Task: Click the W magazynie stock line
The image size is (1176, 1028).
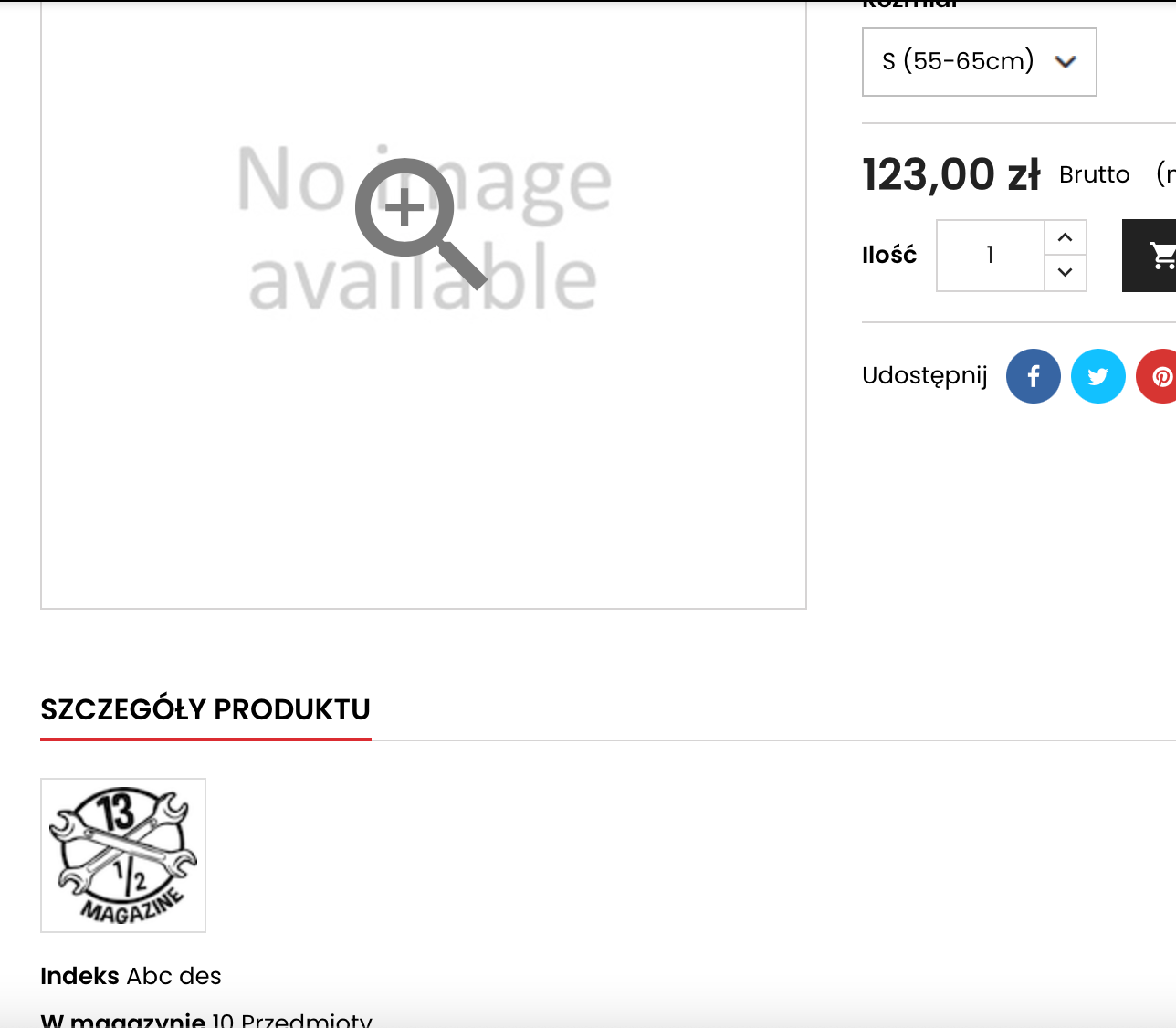Action: (206, 1019)
